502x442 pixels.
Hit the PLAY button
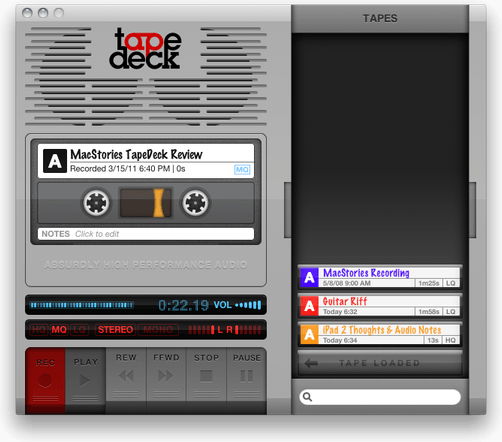coord(86,381)
